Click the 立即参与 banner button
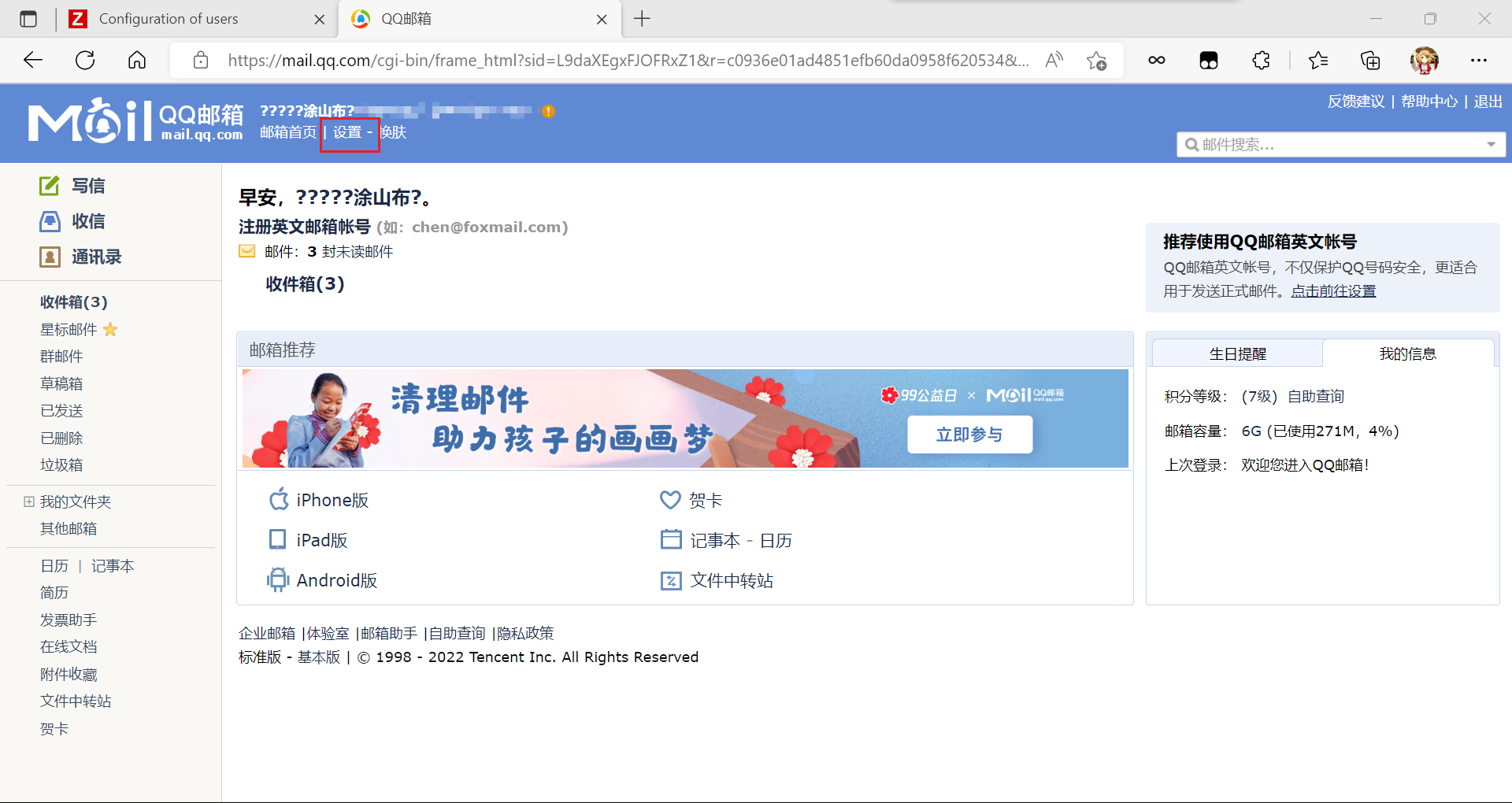1512x803 pixels. click(x=969, y=435)
